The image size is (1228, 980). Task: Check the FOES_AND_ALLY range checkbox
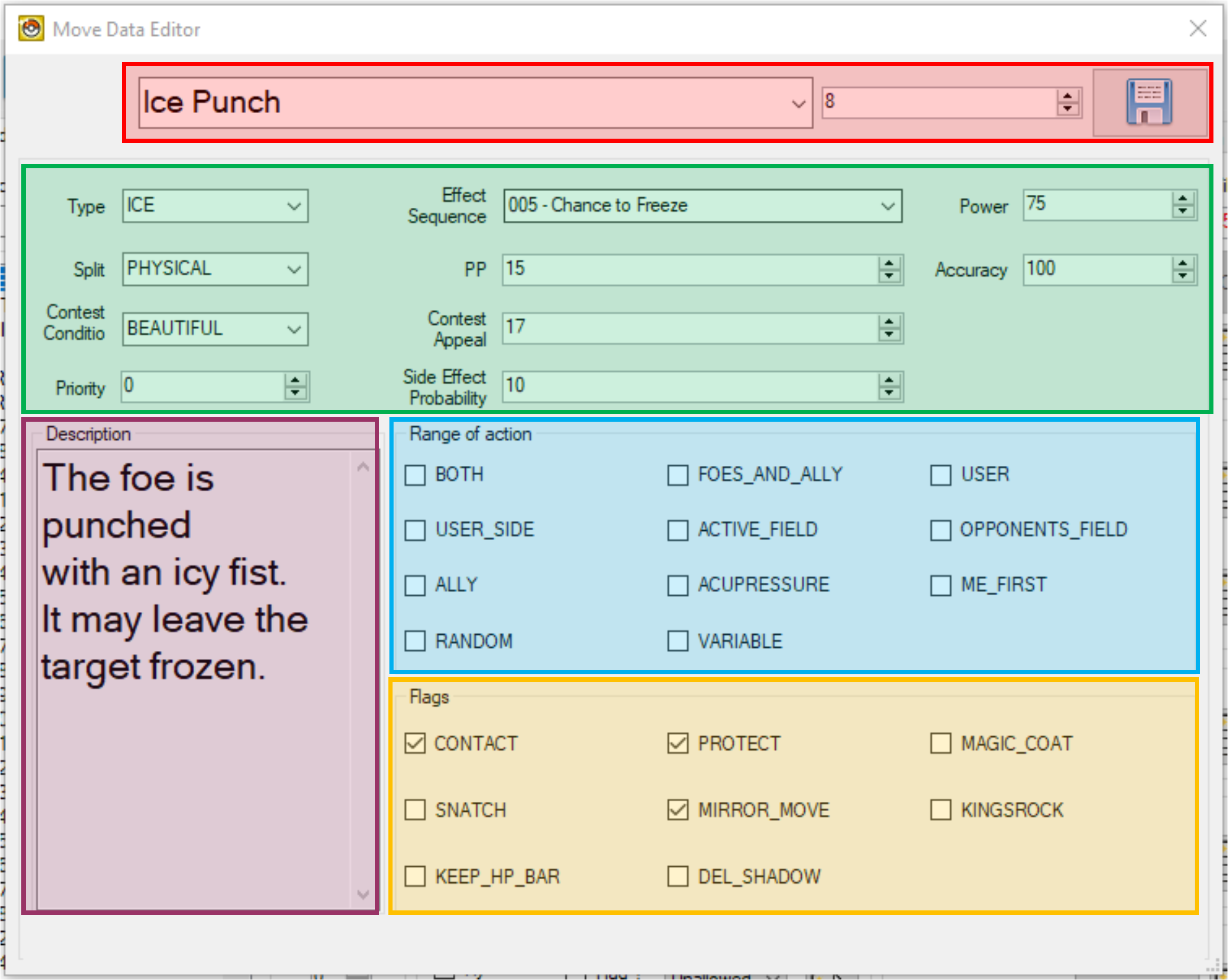tap(677, 475)
